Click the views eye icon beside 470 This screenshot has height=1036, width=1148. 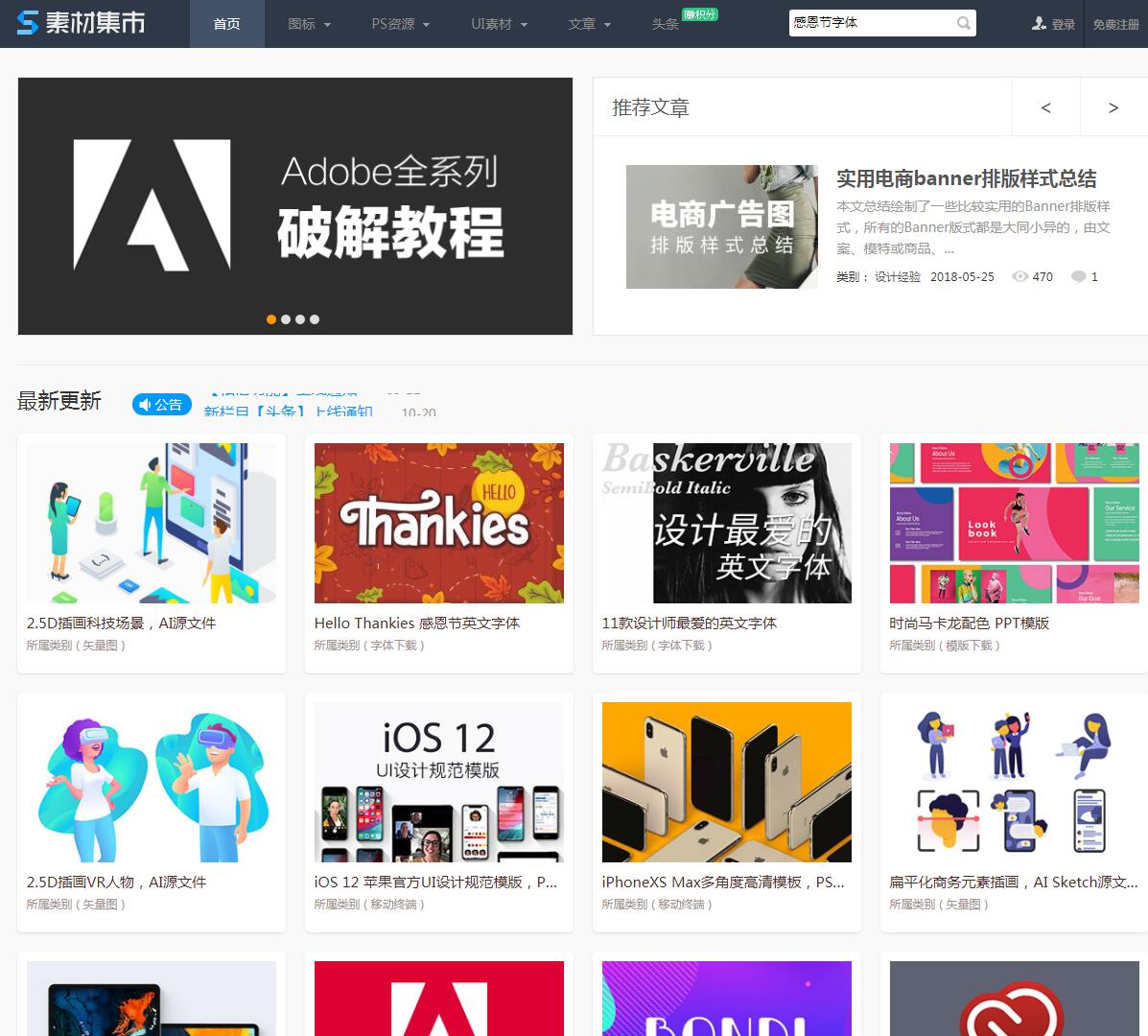click(x=1019, y=277)
